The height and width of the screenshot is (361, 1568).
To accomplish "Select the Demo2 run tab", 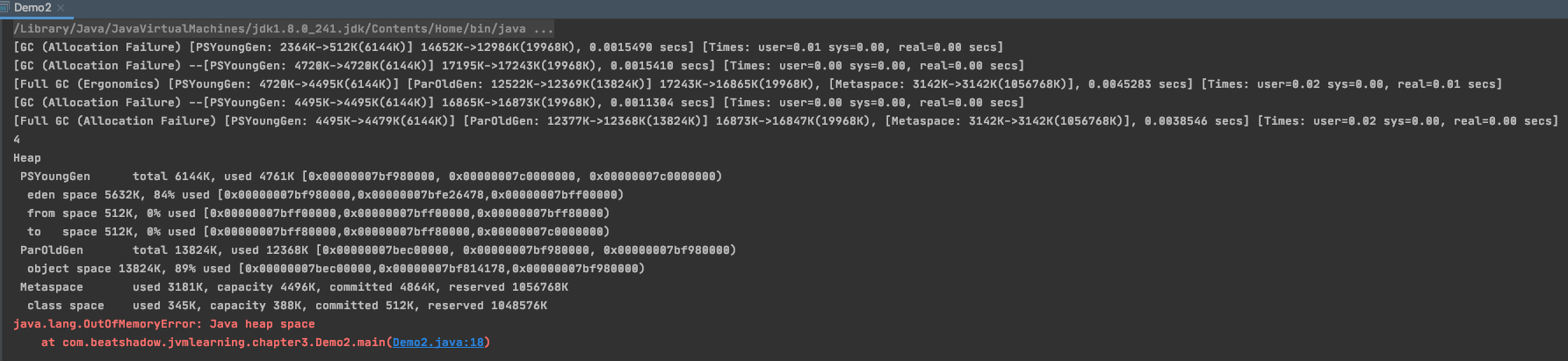I will (33, 7).
